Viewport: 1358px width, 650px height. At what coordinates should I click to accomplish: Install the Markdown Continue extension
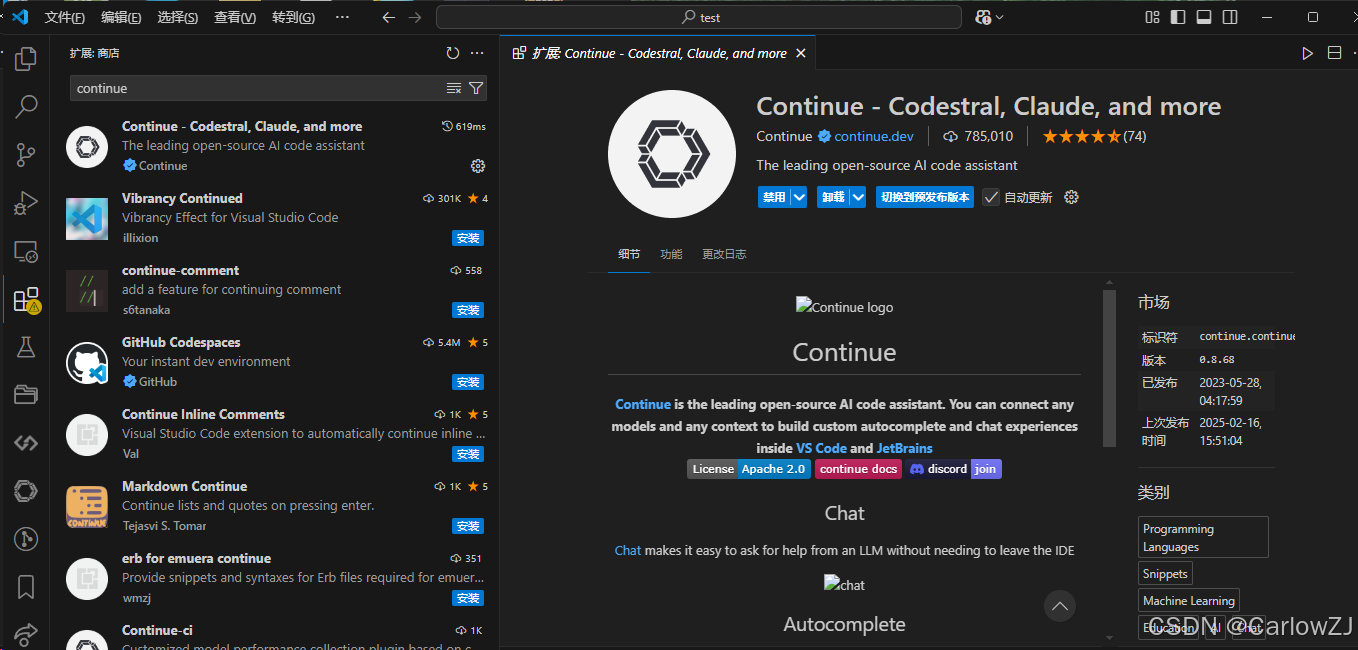tap(468, 526)
